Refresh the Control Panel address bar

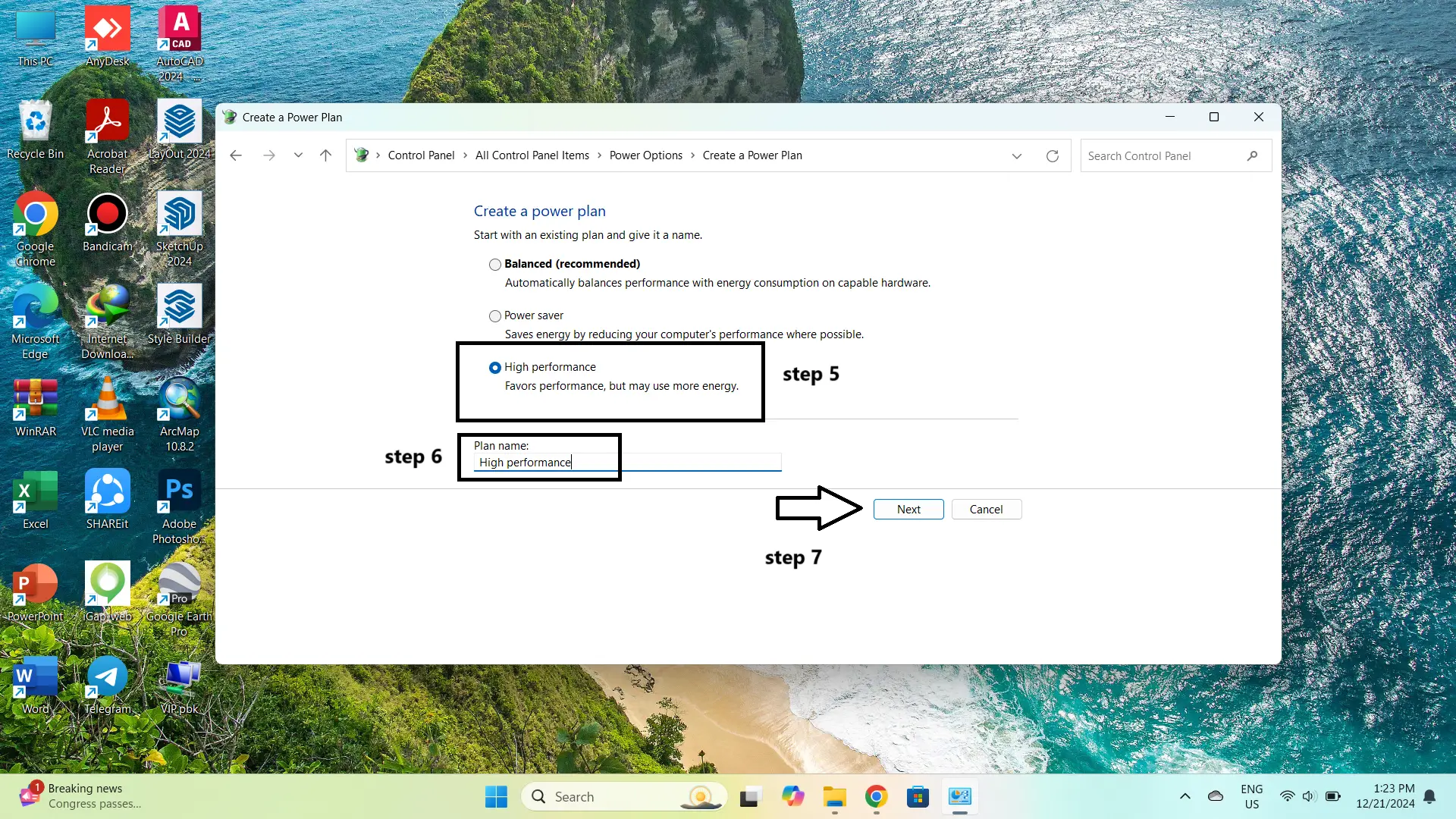[1052, 156]
